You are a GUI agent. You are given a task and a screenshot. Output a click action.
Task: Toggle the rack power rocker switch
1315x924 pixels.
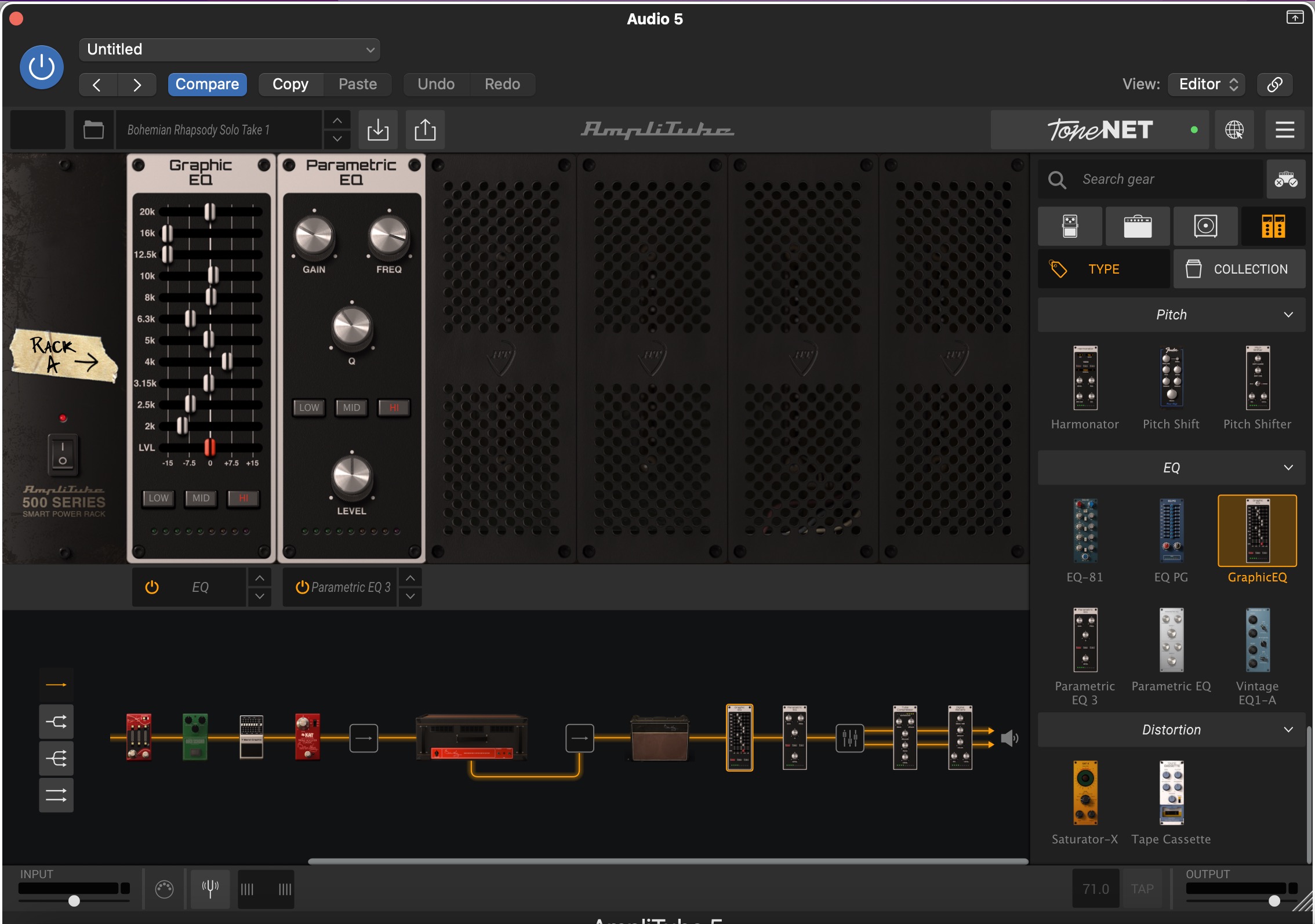[x=63, y=454]
